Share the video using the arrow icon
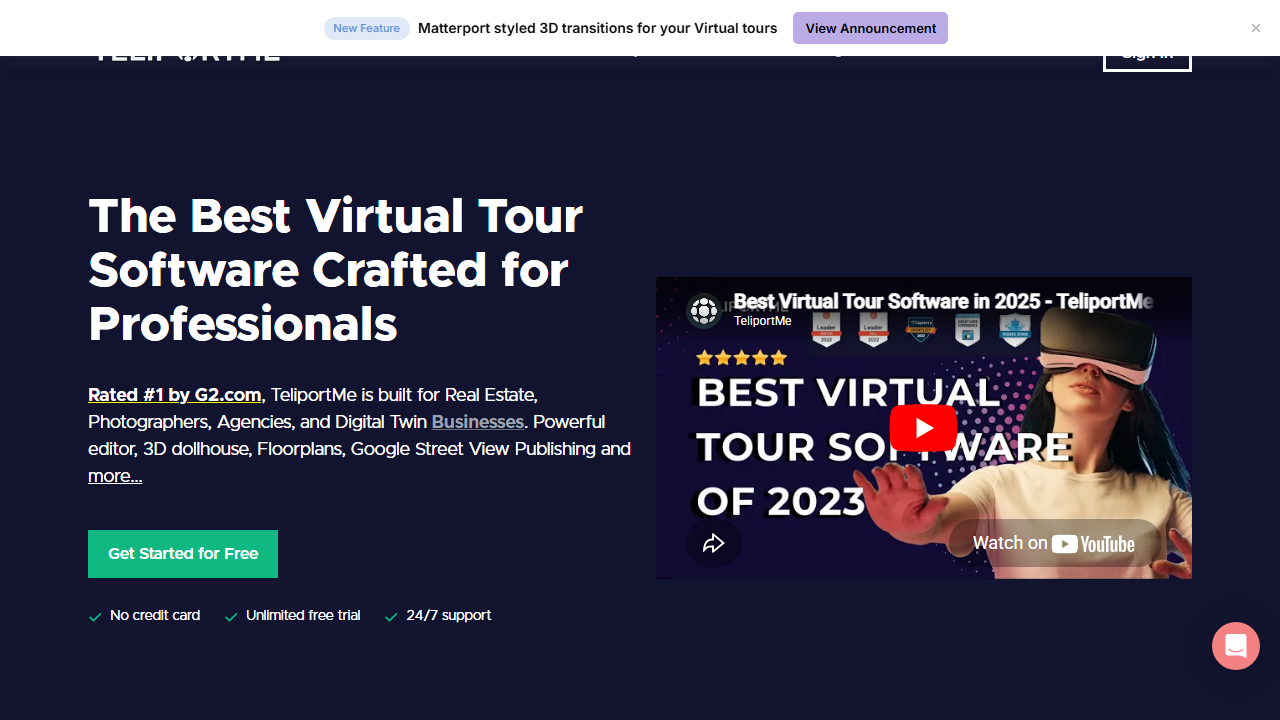 (x=713, y=543)
